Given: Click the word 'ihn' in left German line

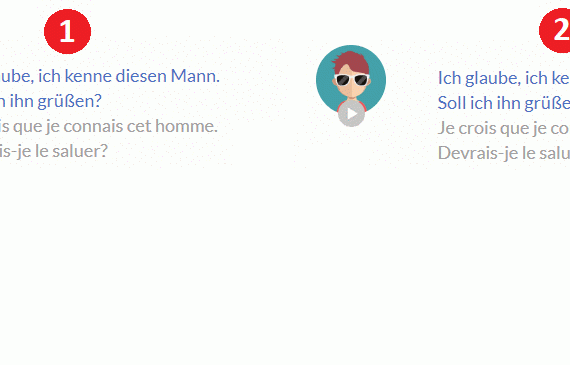Looking at the screenshot, I should (21, 101).
